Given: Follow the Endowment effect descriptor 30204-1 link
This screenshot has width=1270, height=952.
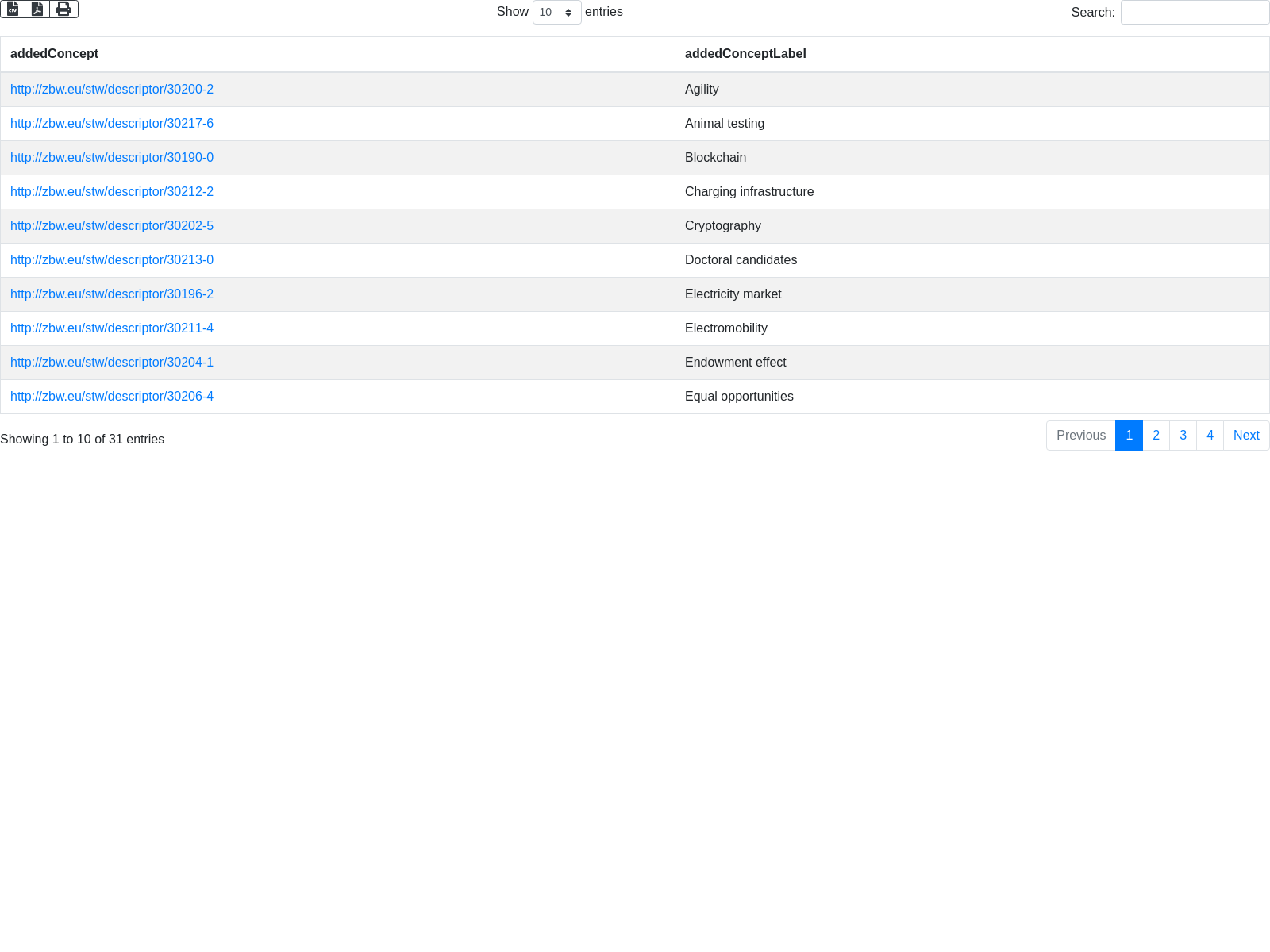Looking at the screenshot, I should click(x=112, y=363).
